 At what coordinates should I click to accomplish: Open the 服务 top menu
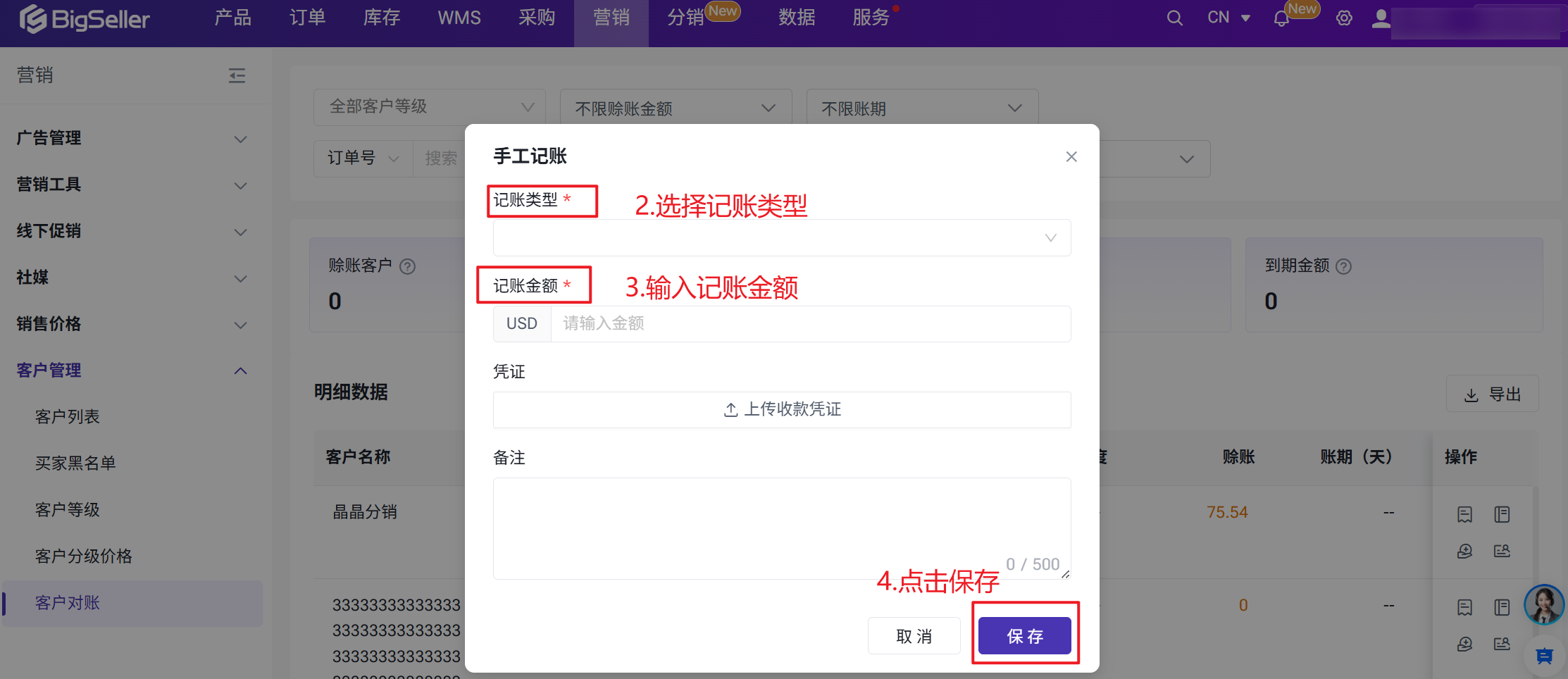pos(871,18)
